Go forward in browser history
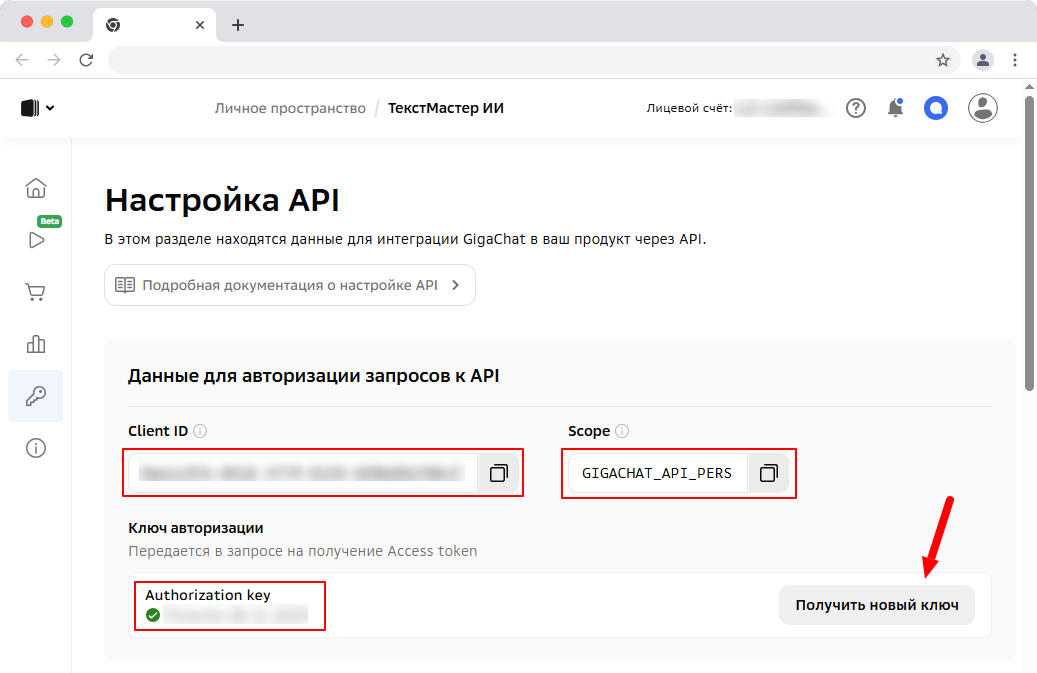 [x=54, y=60]
